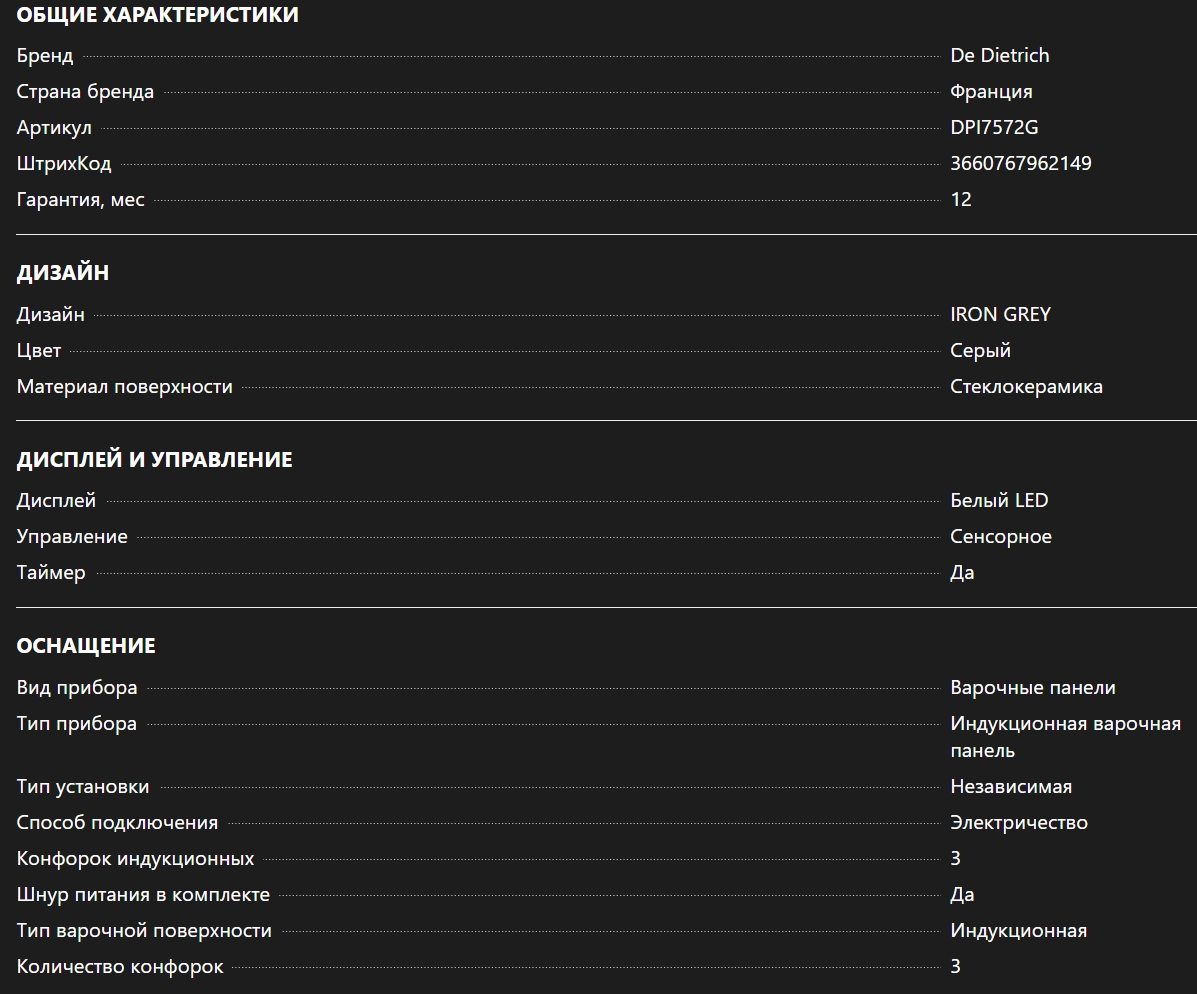Click the Серый color value

click(980, 351)
